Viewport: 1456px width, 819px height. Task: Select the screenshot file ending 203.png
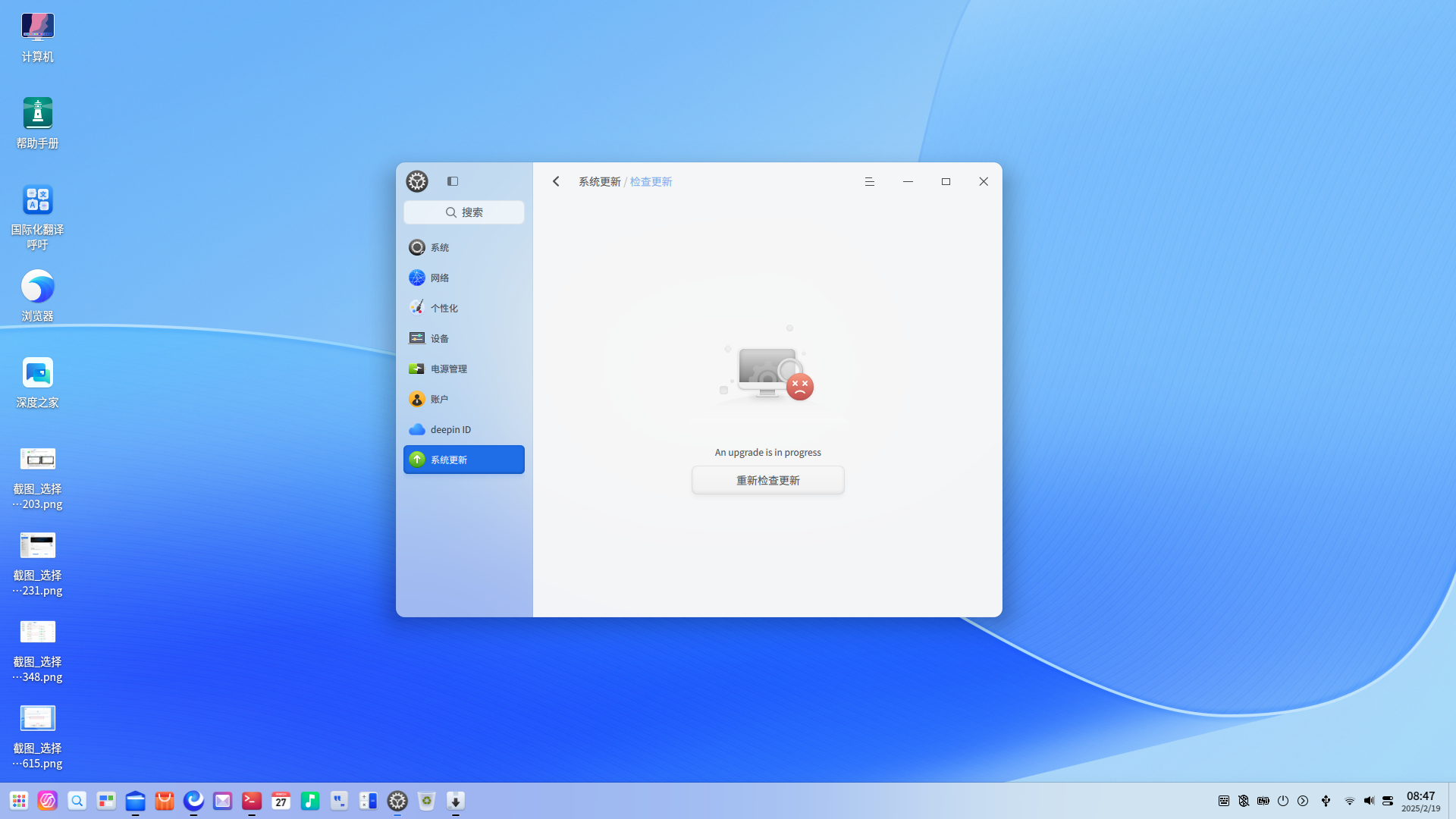[x=37, y=478]
